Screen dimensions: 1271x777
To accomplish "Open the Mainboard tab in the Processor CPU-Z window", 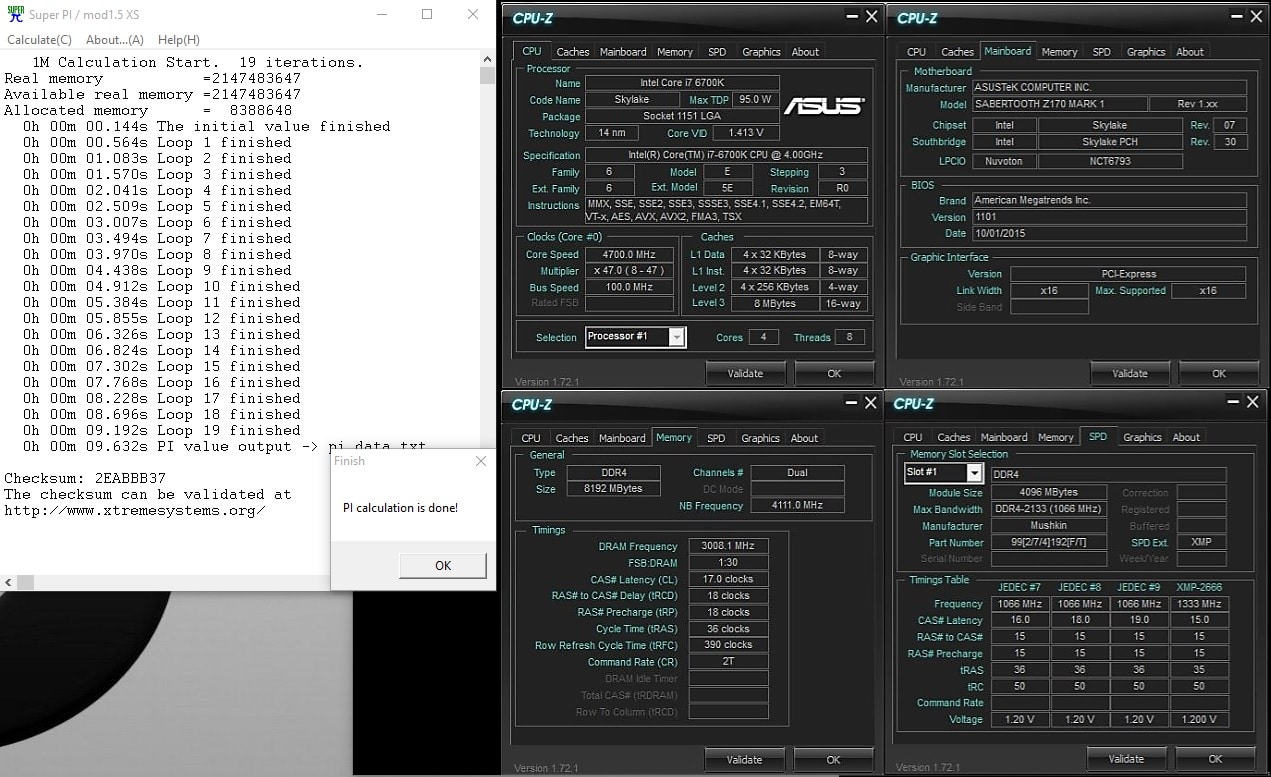I will tap(623, 52).
